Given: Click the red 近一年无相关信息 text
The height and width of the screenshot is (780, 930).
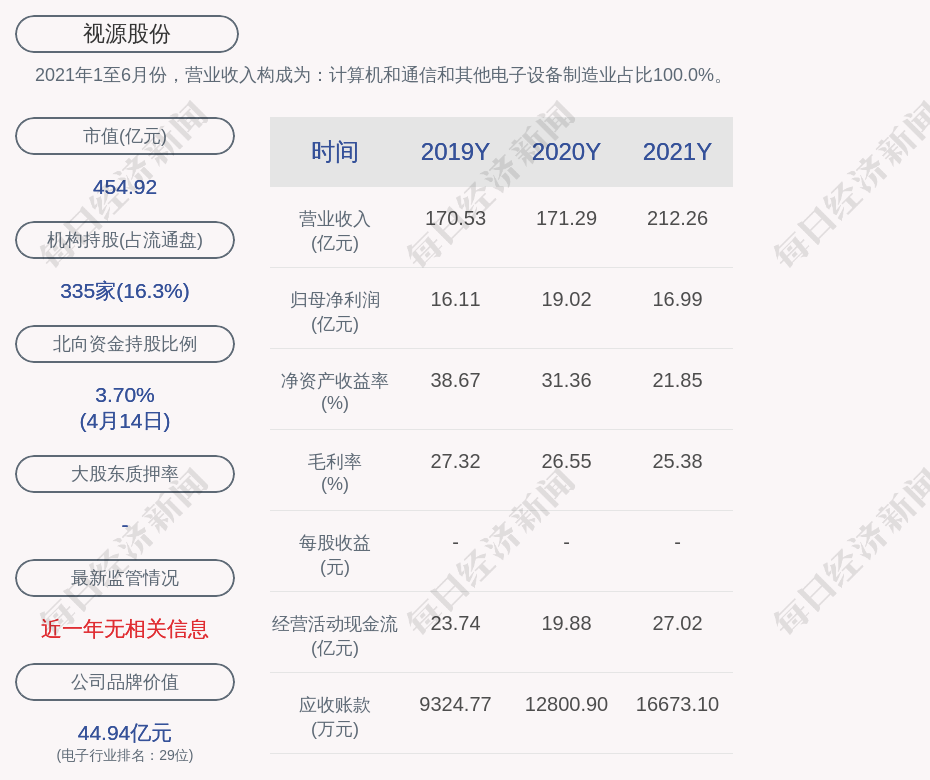Looking at the screenshot, I should (x=125, y=629).
